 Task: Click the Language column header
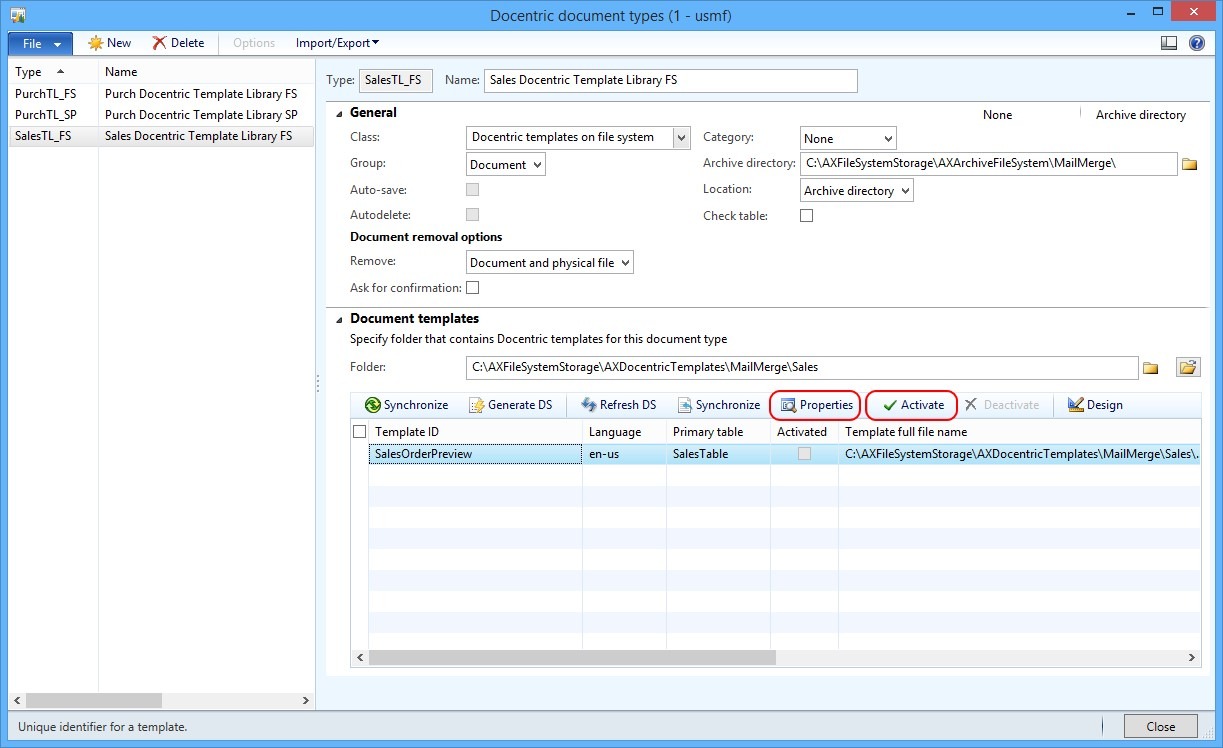pyautogui.click(x=625, y=432)
